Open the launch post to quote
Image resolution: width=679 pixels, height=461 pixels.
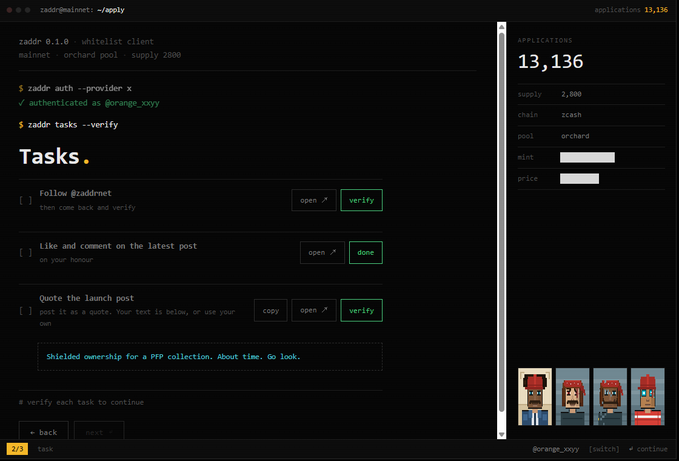pos(314,310)
